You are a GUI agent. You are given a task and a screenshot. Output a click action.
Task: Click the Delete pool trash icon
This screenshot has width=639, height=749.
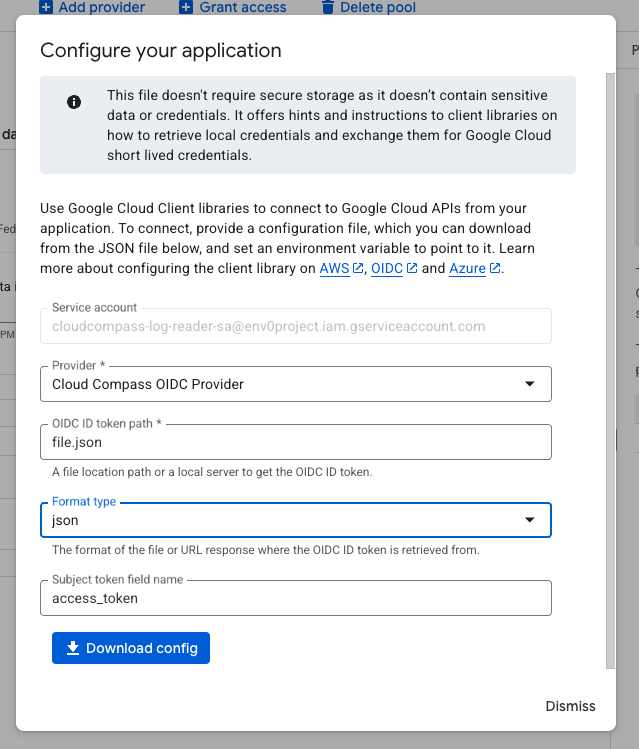pos(327,7)
